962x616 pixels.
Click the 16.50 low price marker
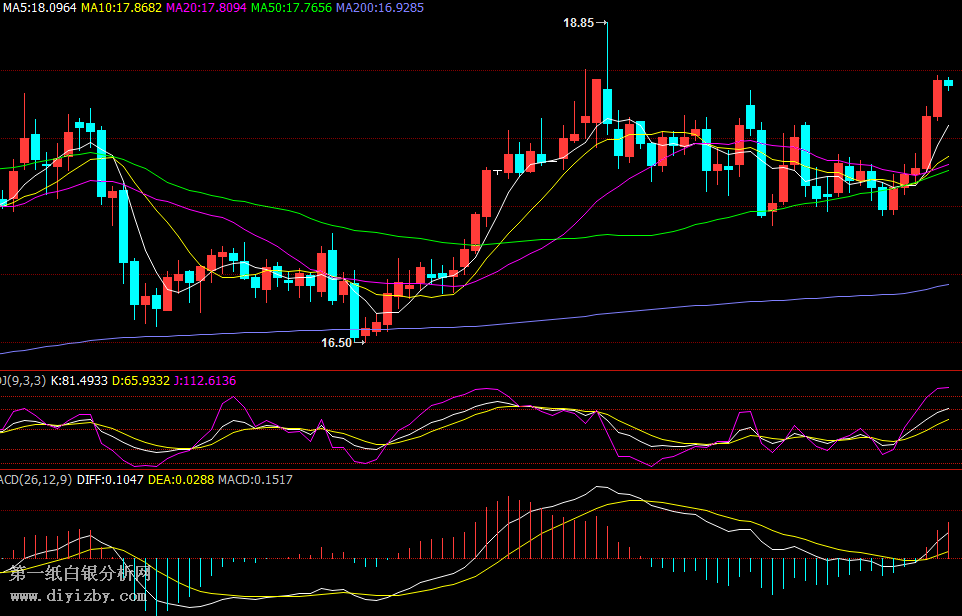(336, 342)
